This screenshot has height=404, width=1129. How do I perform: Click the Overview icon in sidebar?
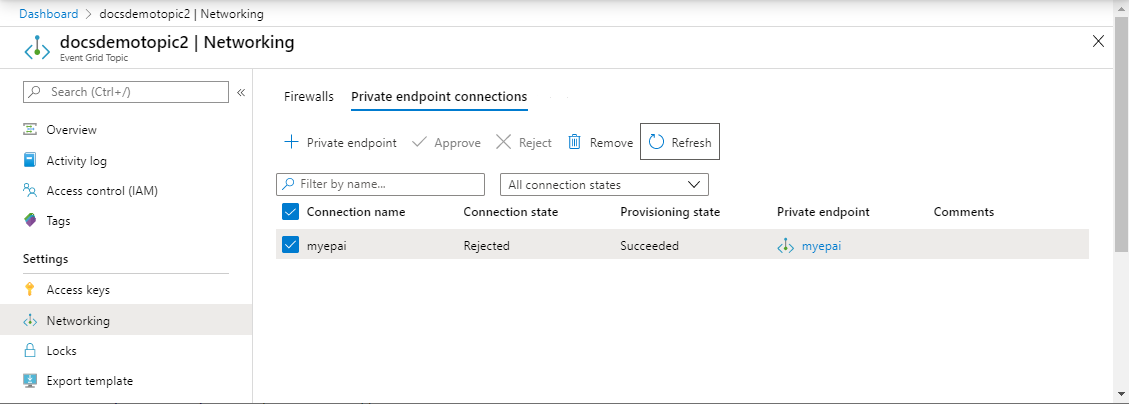(x=30, y=130)
